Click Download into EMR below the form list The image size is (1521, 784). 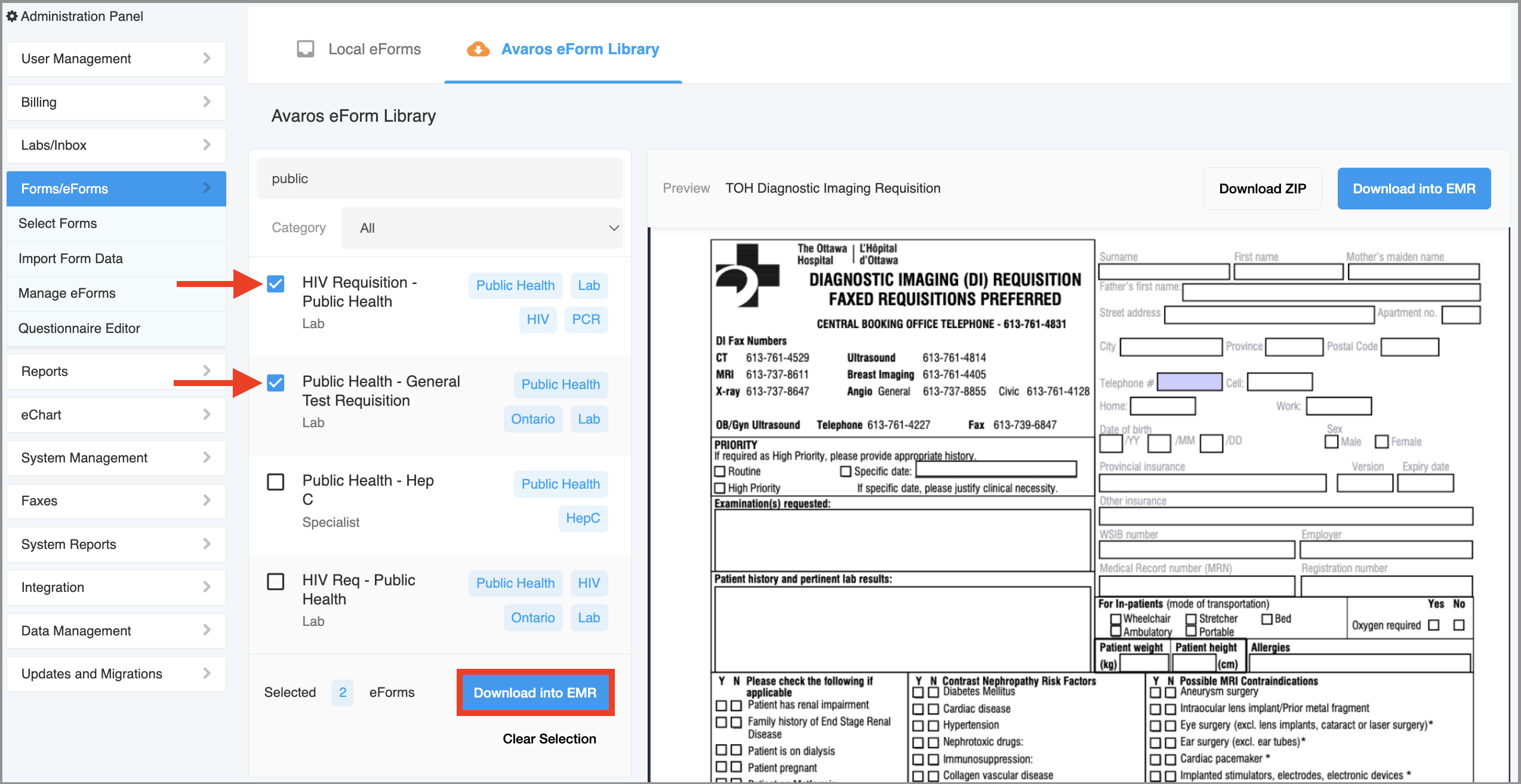coord(535,693)
